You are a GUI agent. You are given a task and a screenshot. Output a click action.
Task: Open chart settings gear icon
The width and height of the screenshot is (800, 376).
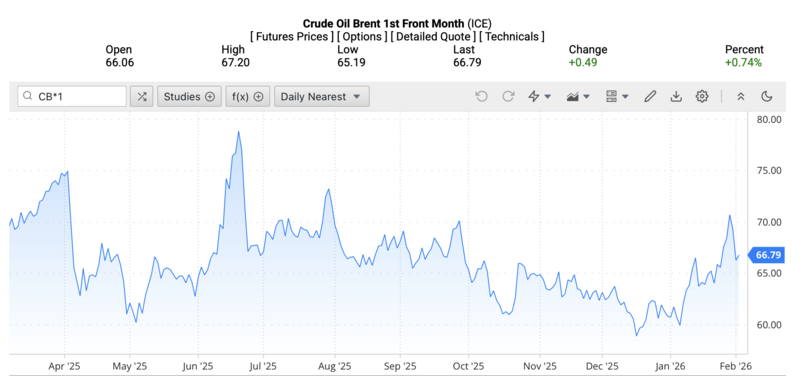[703, 96]
